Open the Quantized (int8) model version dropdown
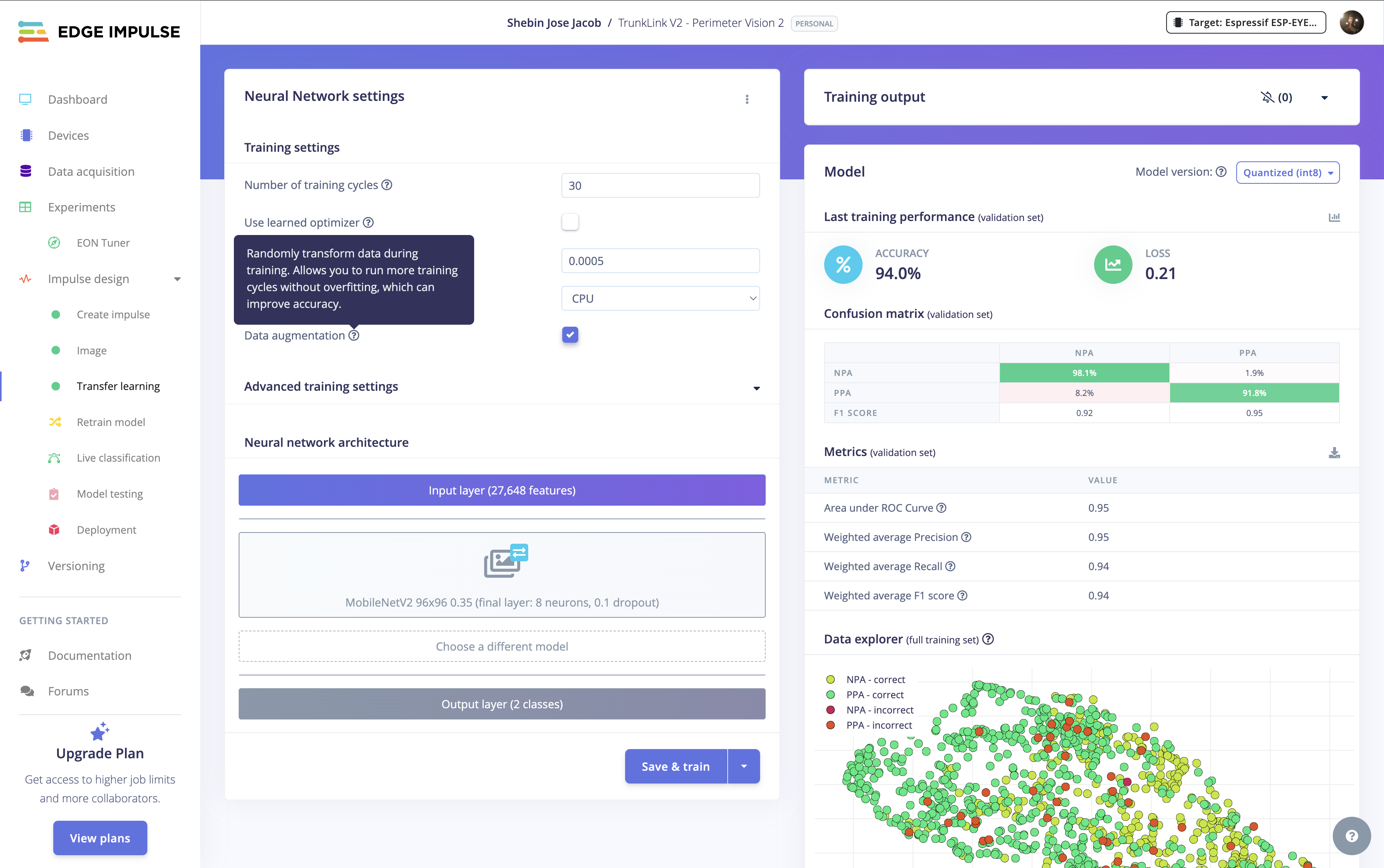1384x868 pixels. click(1287, 173)
